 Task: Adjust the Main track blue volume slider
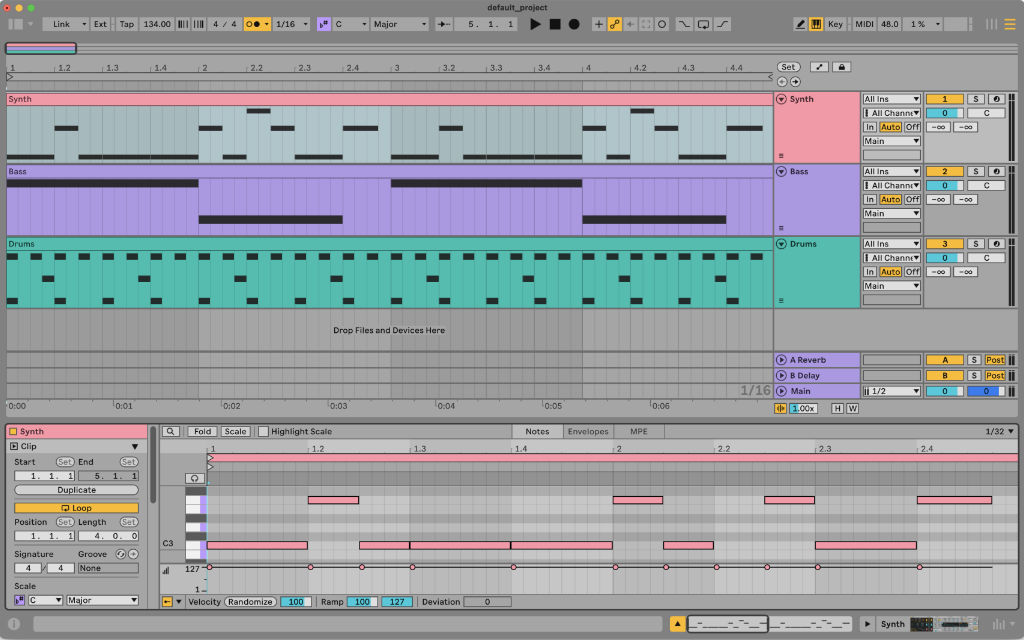(986, 391)
